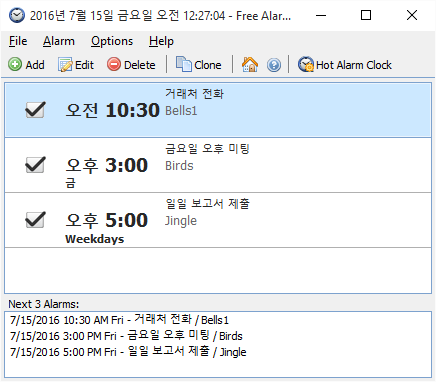Click the Edit alarm pencil icon
This screenshot has width=436, height=382.
click(x=65, y=64)
